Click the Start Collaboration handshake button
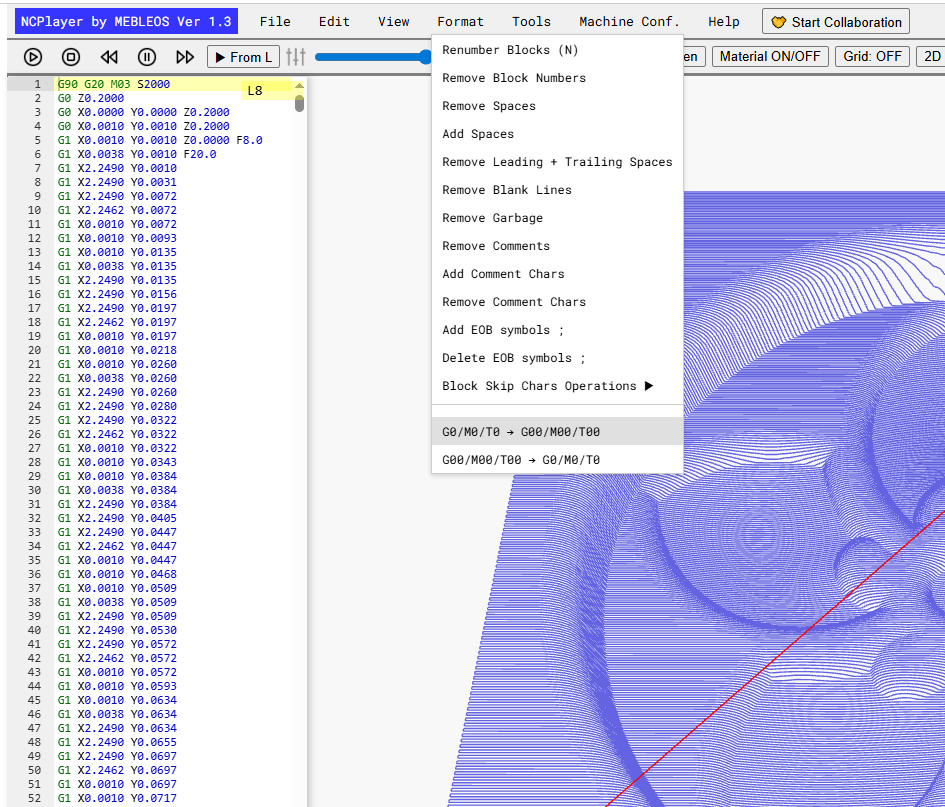945x807 pixels. pos(836,22)
